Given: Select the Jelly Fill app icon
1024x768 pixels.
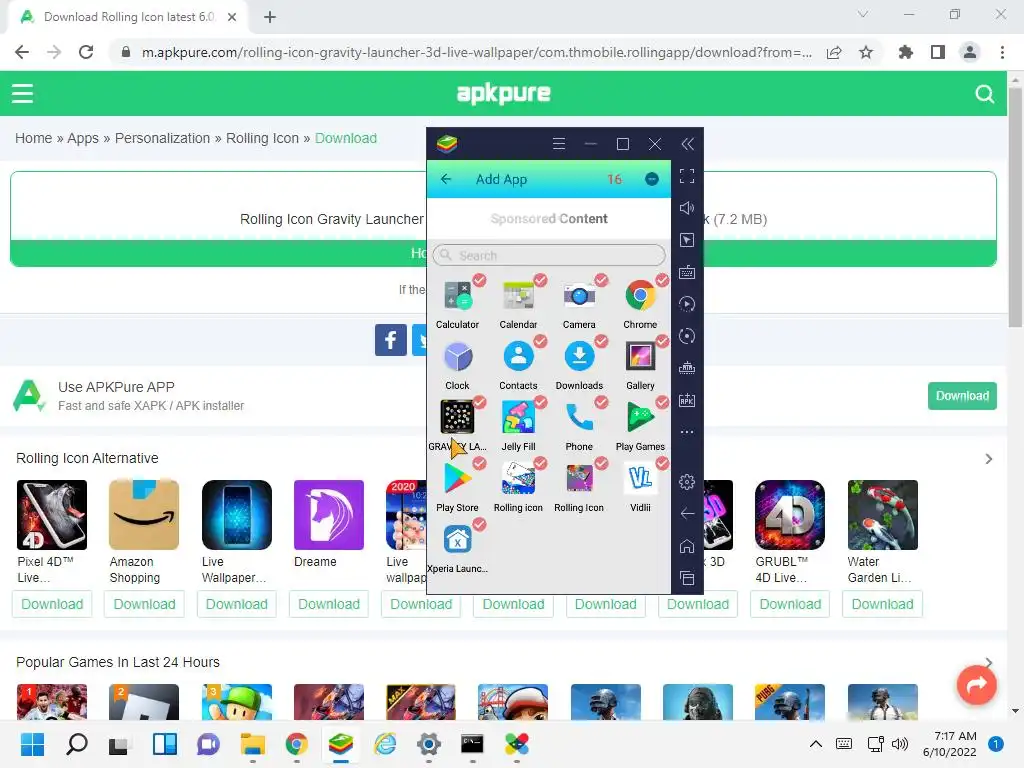Looking at the screenshot, I should click(518, 418).
